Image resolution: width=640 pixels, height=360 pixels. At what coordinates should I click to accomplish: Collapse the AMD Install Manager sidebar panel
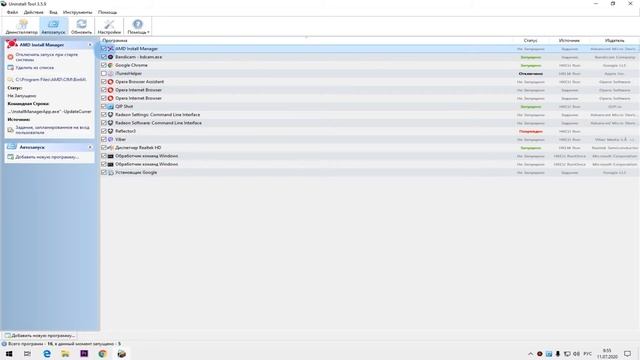[90, 44]
